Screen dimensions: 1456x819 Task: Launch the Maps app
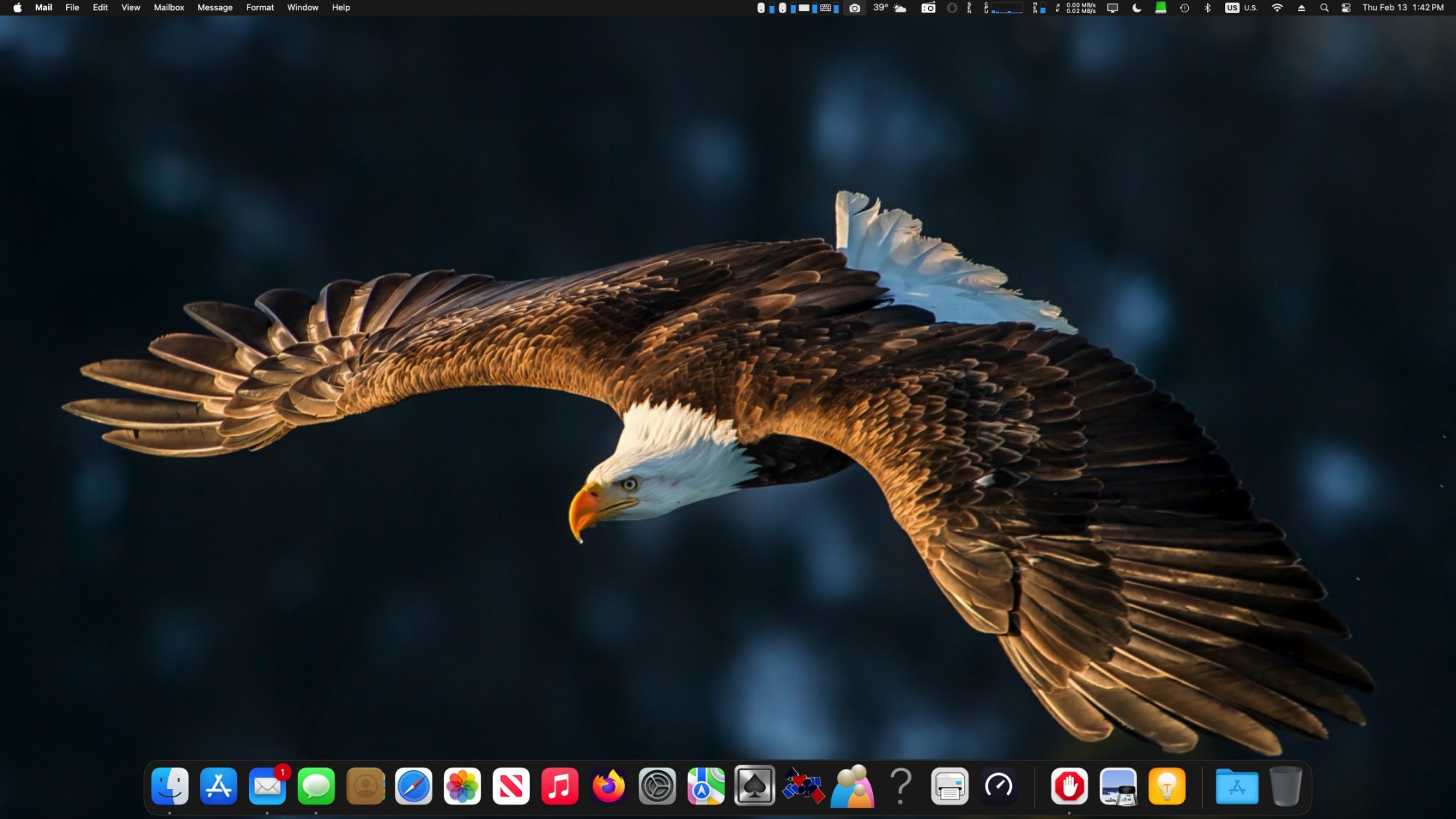[x=705, y=786]
